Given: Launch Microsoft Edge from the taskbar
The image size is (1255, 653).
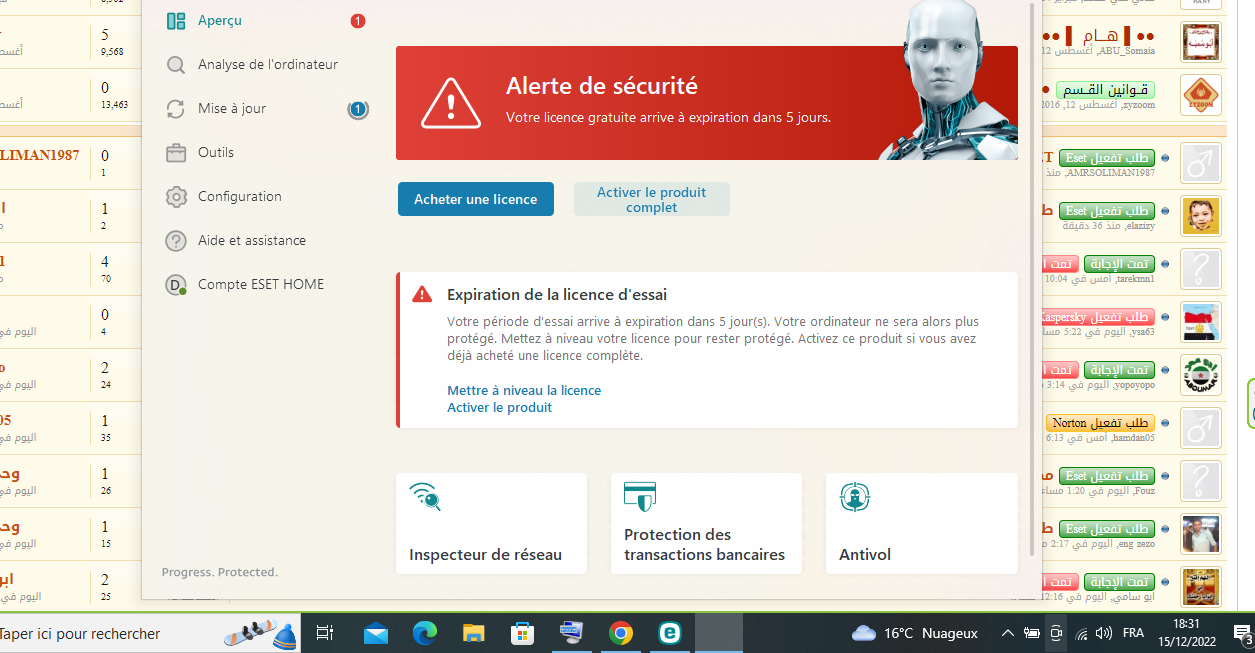Looking at the screenshot, I should [425, 633].
